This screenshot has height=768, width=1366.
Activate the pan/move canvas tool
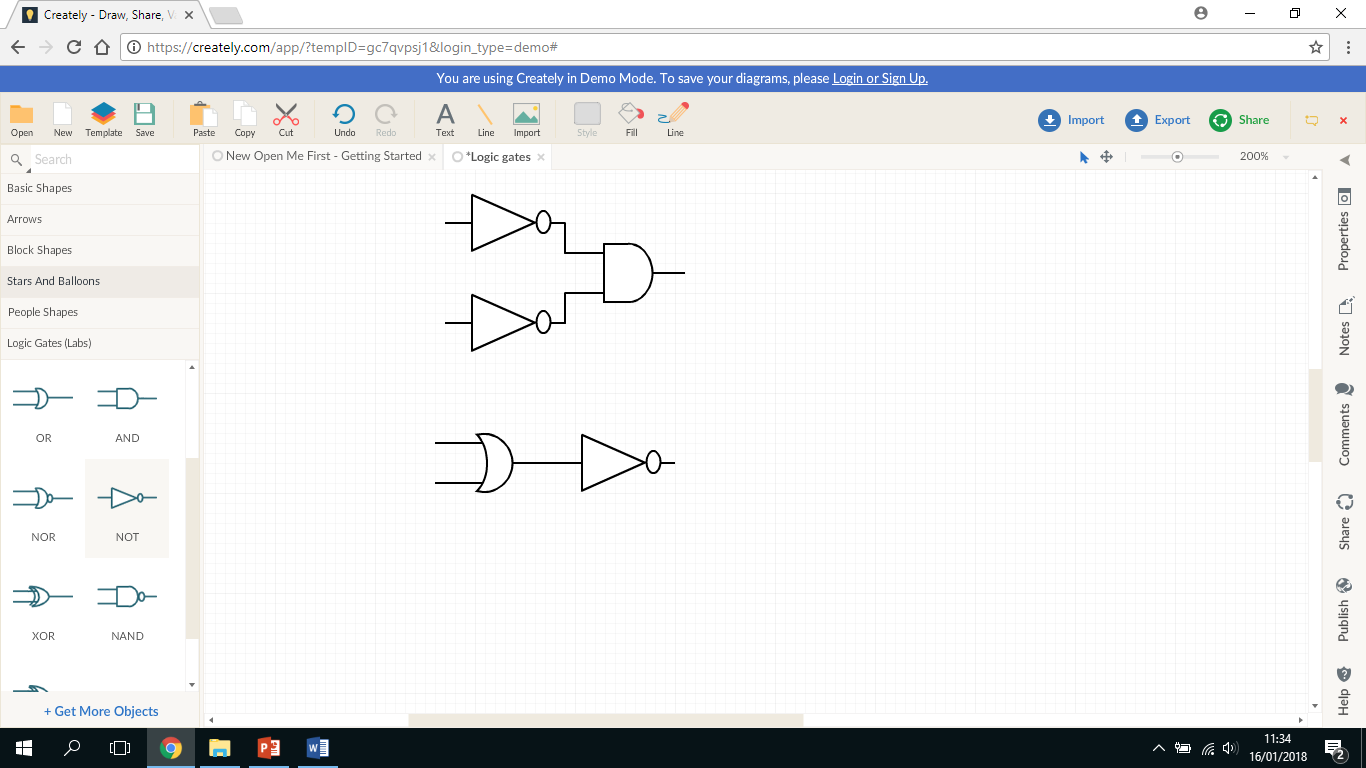point(1105,157)
